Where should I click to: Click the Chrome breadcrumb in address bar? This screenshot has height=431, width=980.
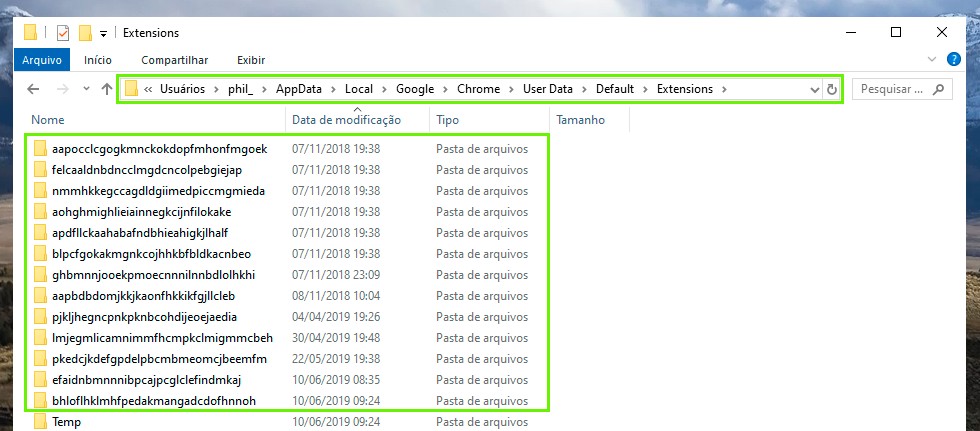[478, 89]
